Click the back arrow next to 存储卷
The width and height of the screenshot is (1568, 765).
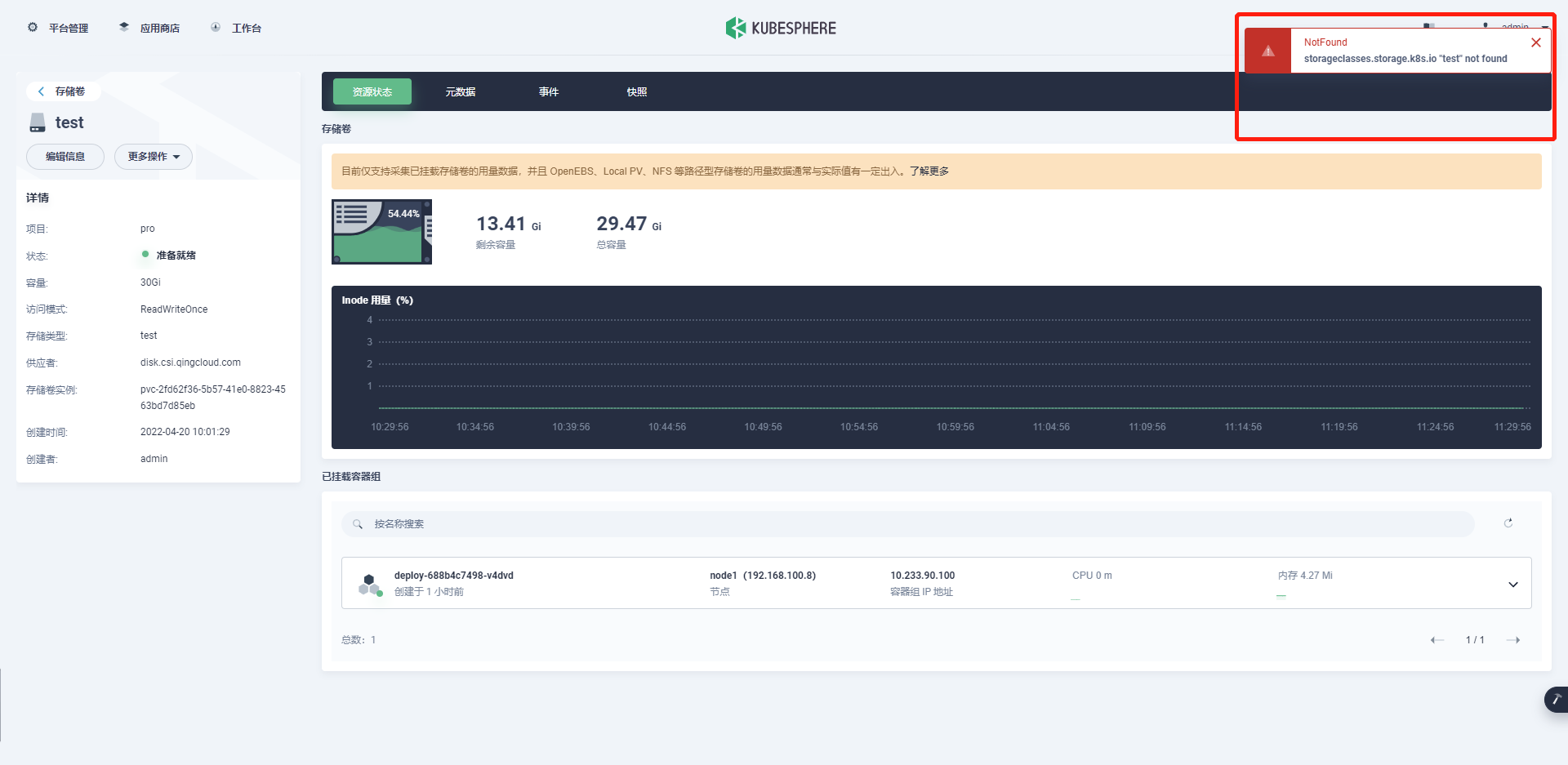pyautogui.click(x=41, y=91)
